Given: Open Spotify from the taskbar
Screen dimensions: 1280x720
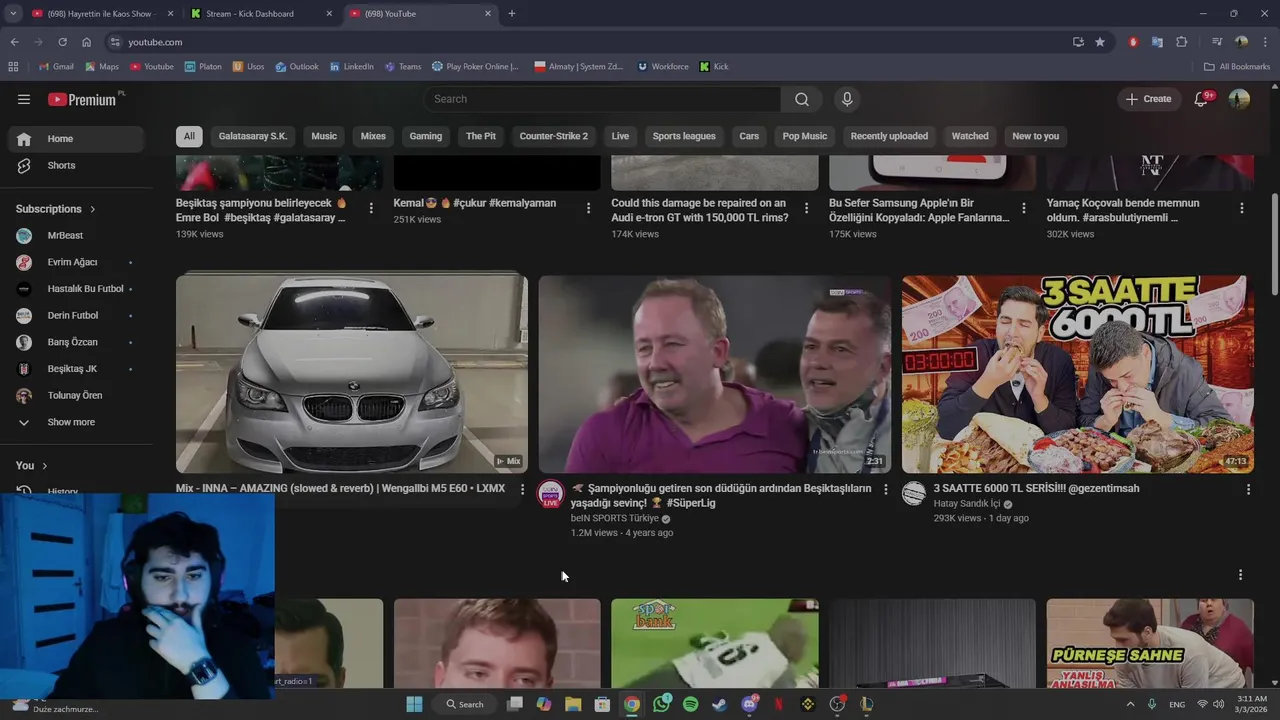Looking at the screenshot, I should pyautogui.click(x=690, y=704).
